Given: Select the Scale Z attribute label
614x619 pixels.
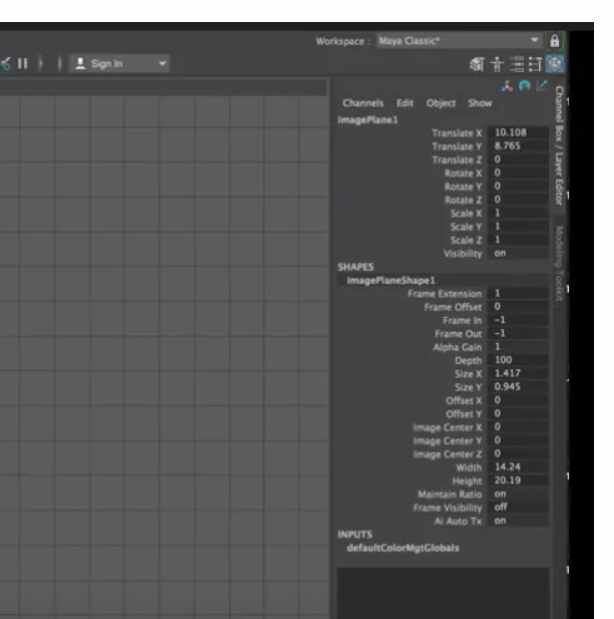Looking at the screenshot, I should pyautogui.click(x=466, y=240).
